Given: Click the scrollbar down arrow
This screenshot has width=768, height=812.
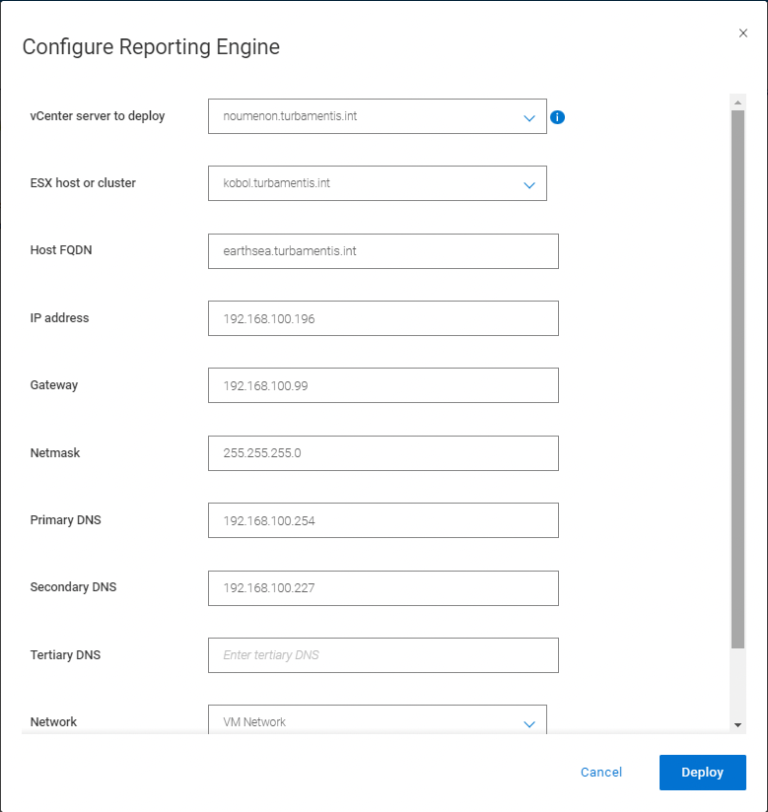Looking at the screenshot, I should point(737,725).
